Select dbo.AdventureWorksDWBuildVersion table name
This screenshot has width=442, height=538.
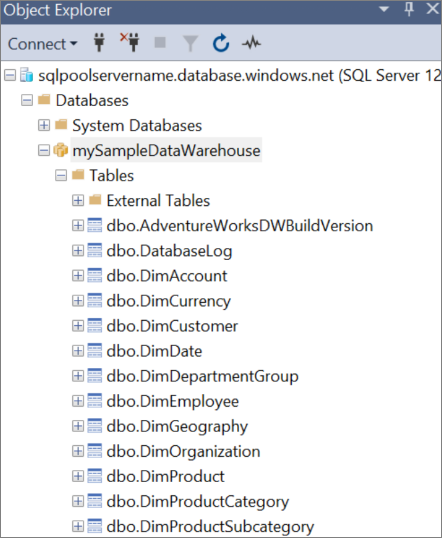pos(240,226)
